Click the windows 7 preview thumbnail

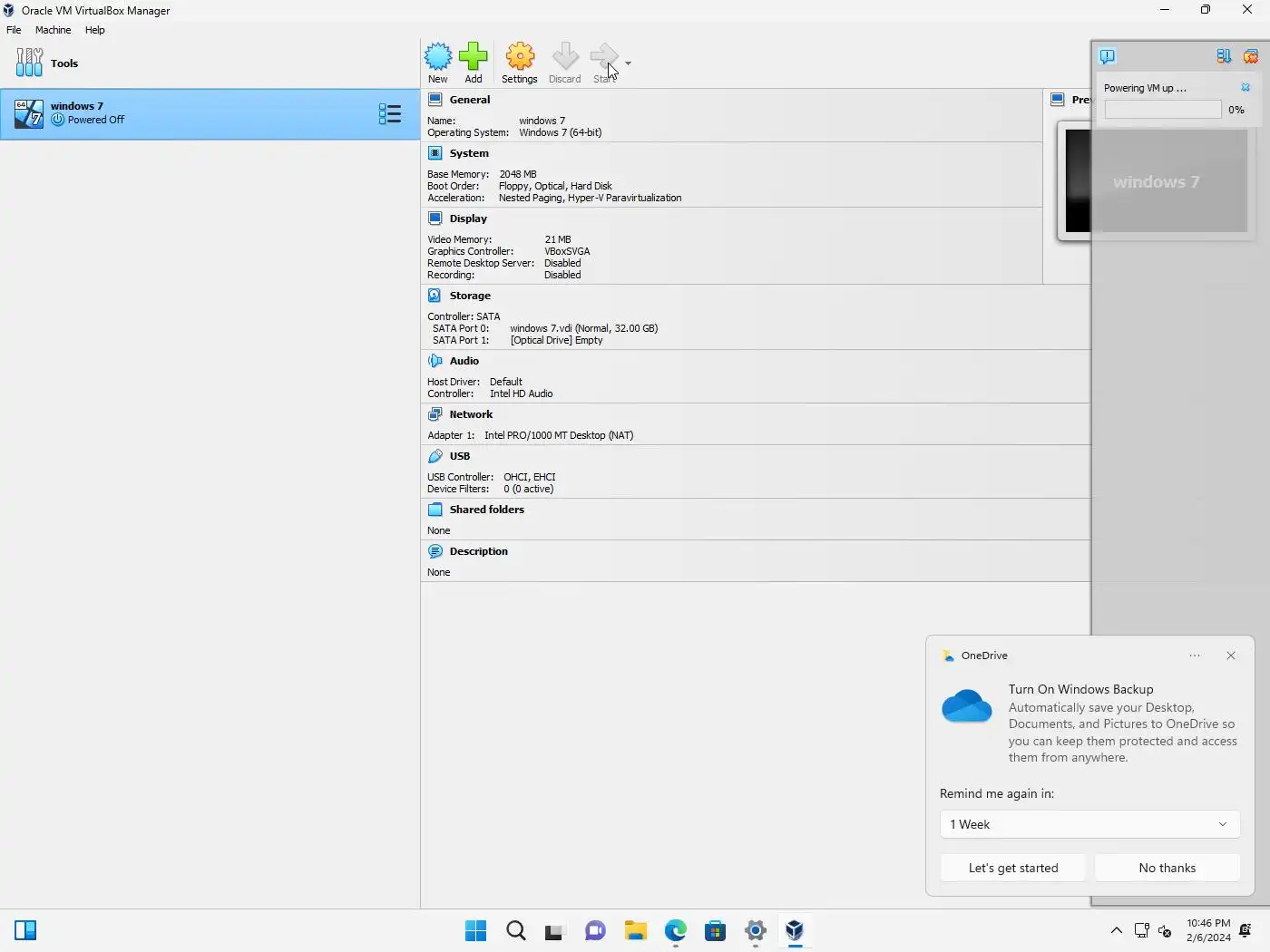click(x=1157, y=181)
